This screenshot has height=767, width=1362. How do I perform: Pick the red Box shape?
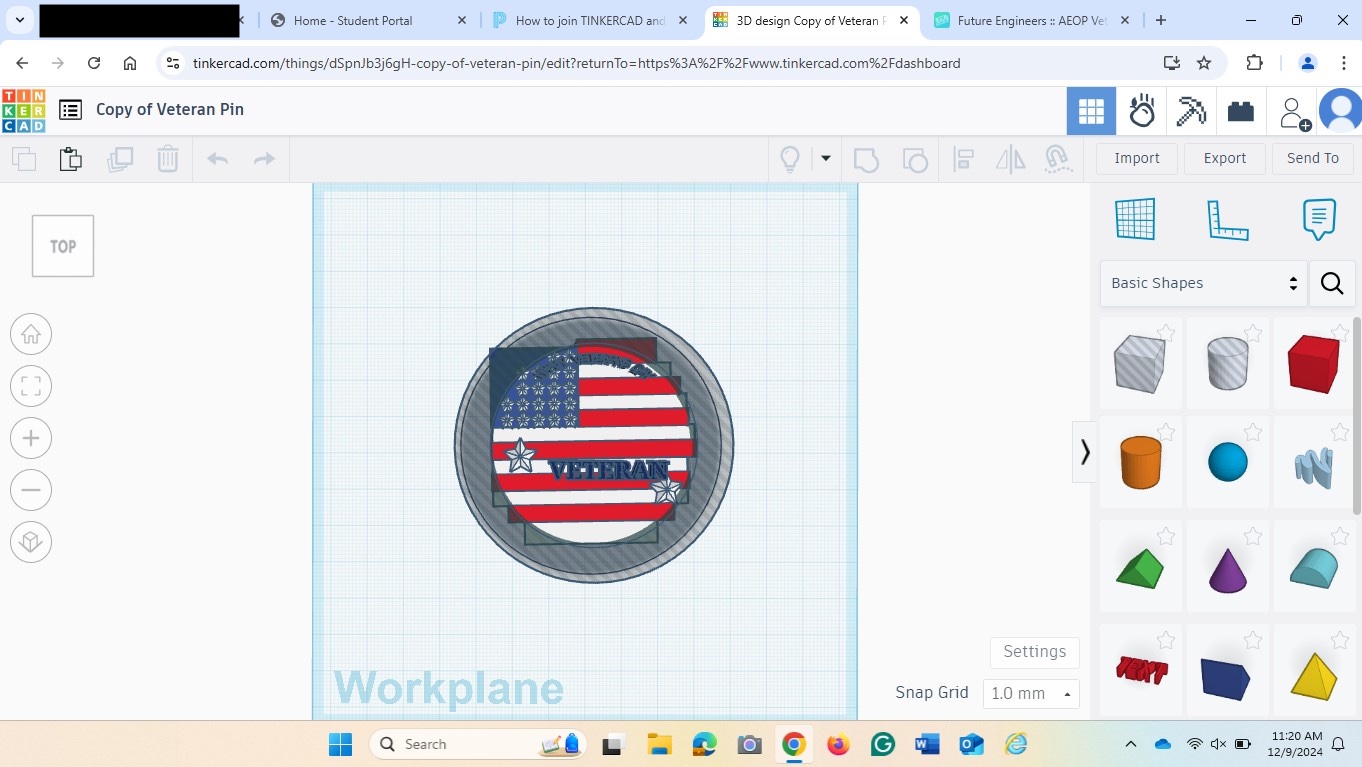point(1314,364)
